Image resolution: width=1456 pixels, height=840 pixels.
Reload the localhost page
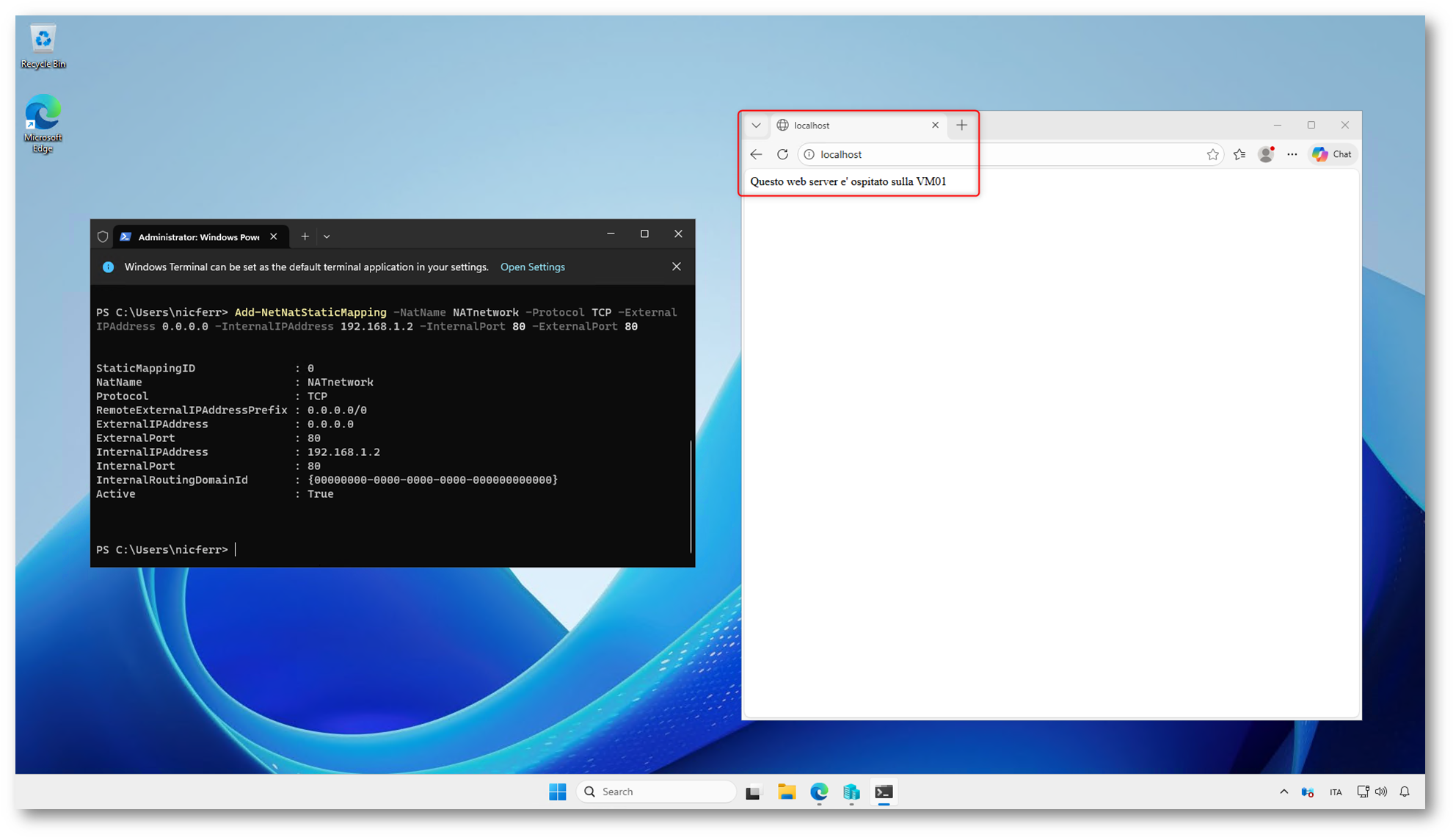tap(782, 154)
